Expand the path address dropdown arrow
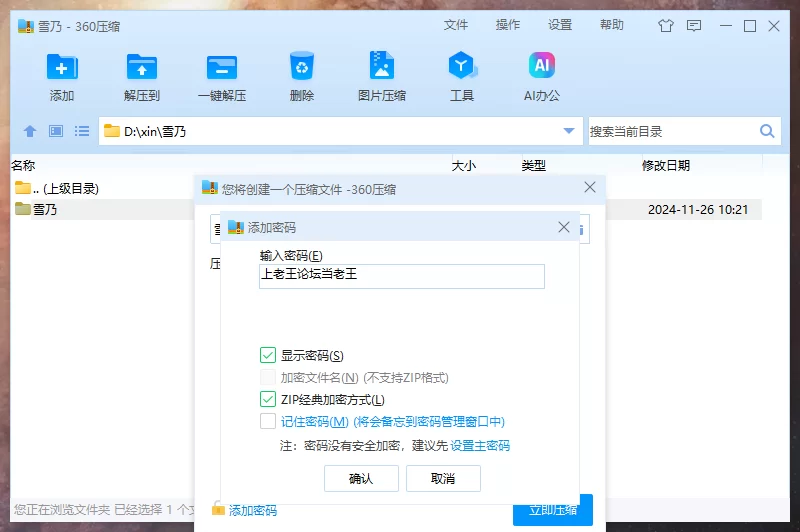Viewport: 800px width, 532px height. pos(569,131)
